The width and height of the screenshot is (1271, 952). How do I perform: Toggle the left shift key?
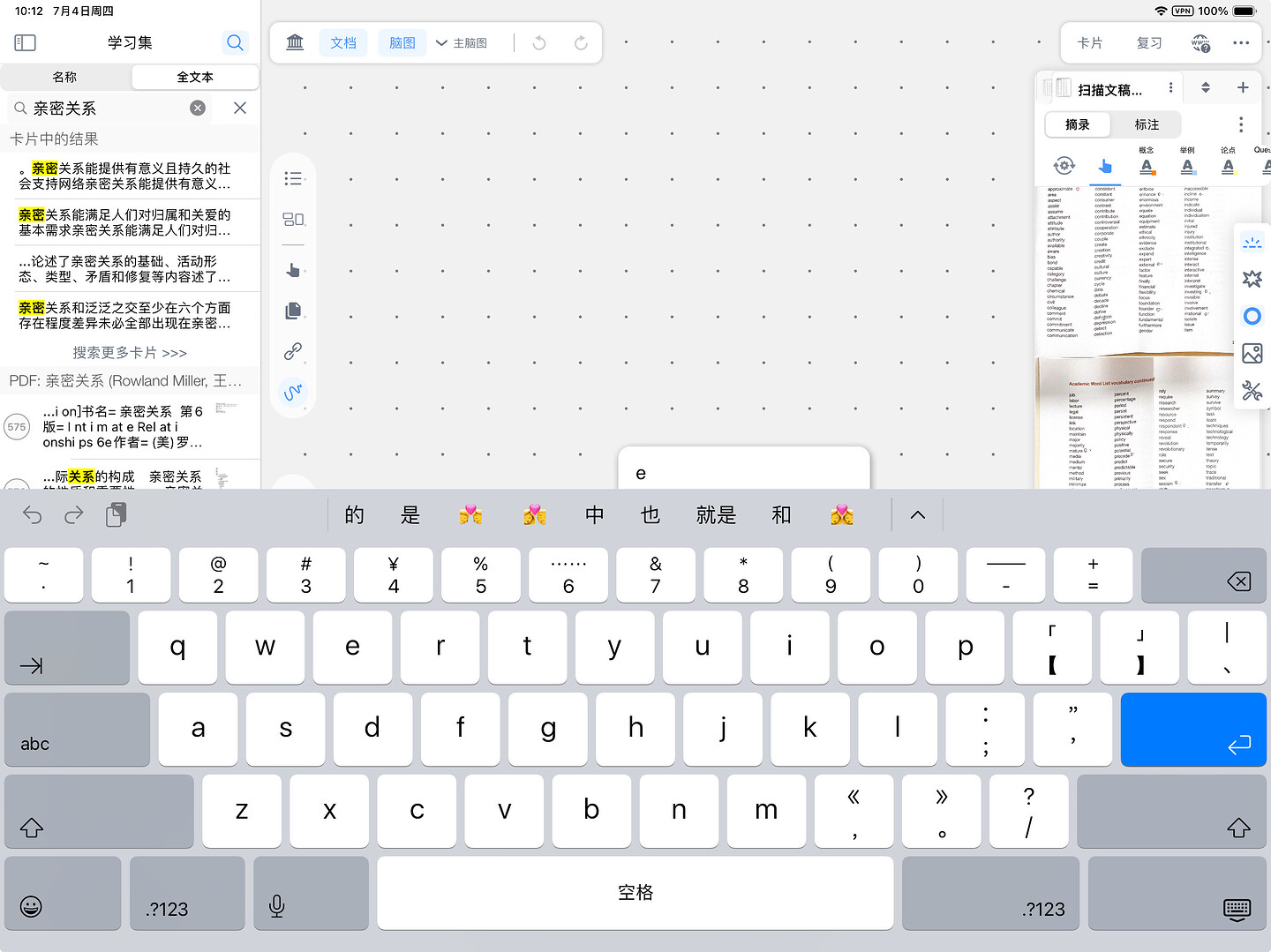tap(99, 812)
